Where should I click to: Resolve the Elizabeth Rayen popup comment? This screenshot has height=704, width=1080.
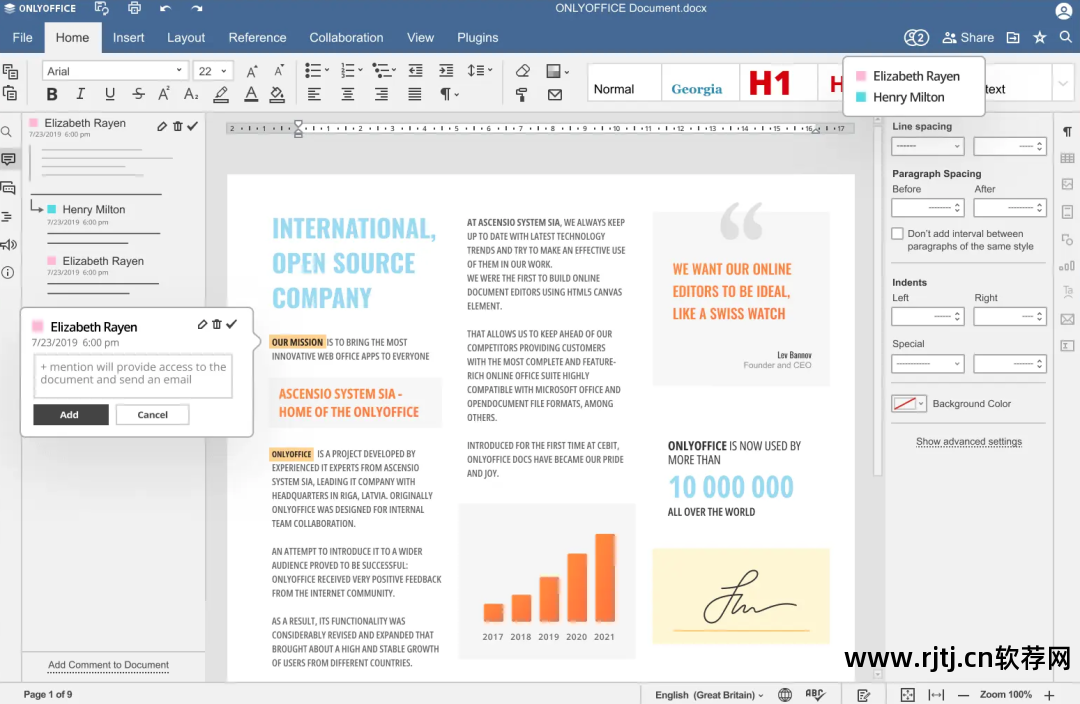[232, 324]
